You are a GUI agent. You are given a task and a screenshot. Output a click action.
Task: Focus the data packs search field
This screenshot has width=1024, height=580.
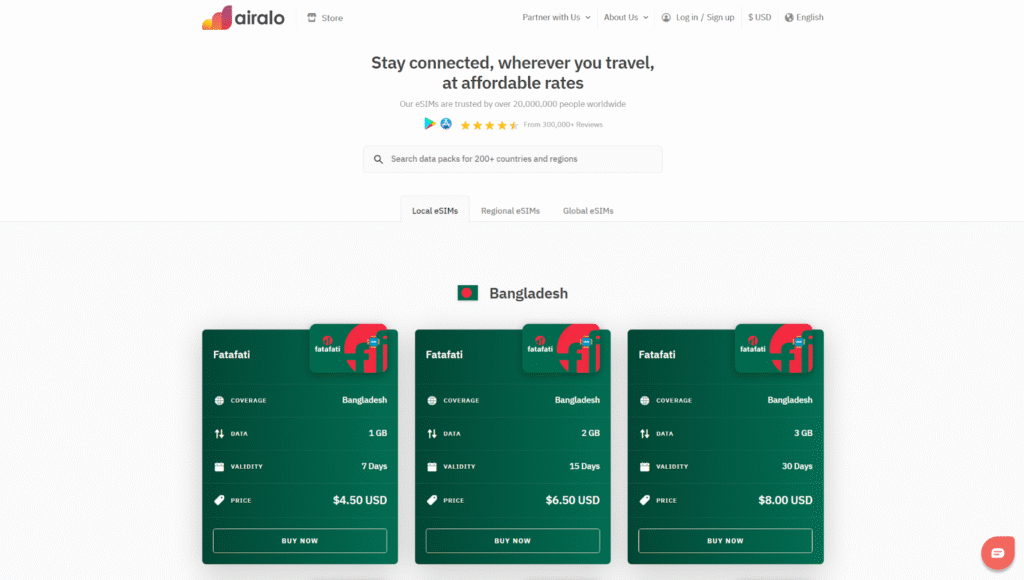tap(513, 159)
